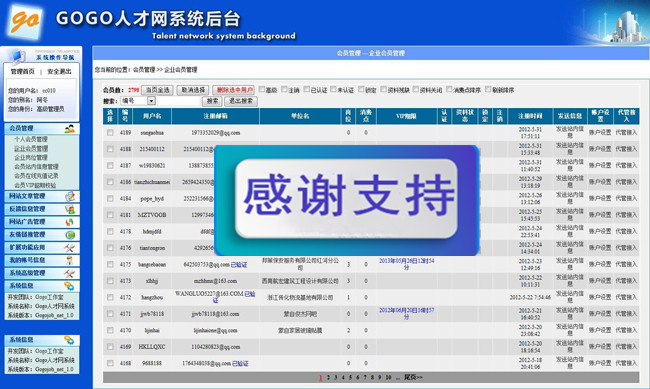This screenshot has height=389, width=650.
Task: Select 企业岗位管理 menu item
Action: [31, 158]
